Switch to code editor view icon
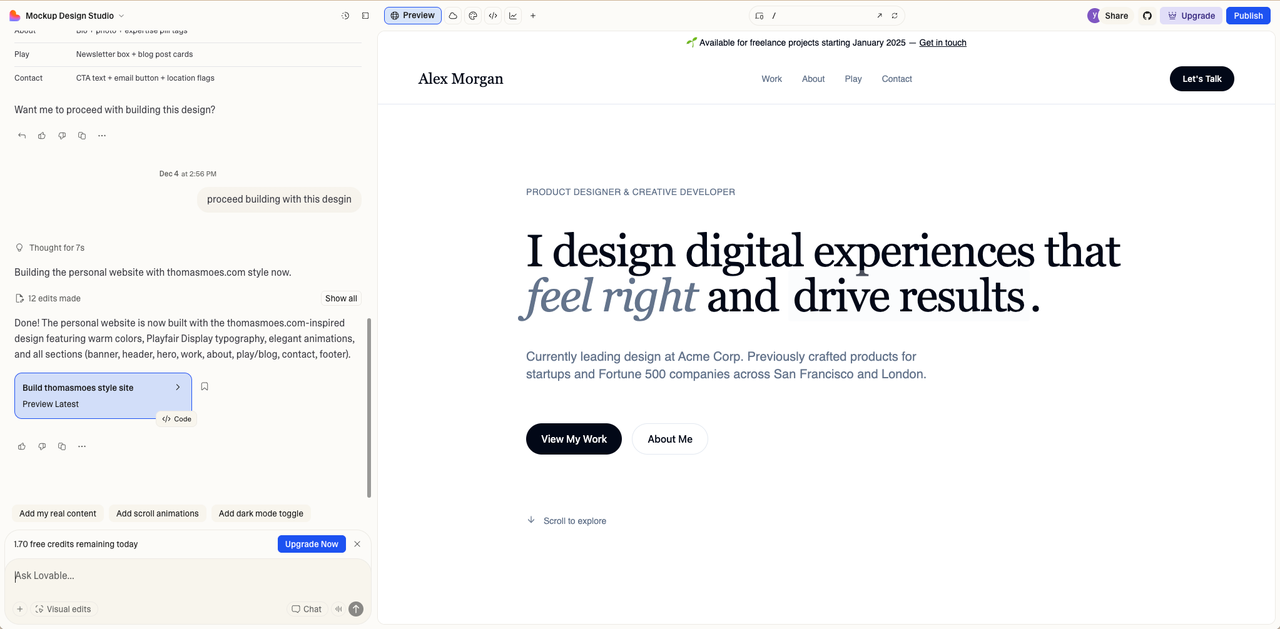Screen dimensions: 1280x629 click(x=493, y=16)
